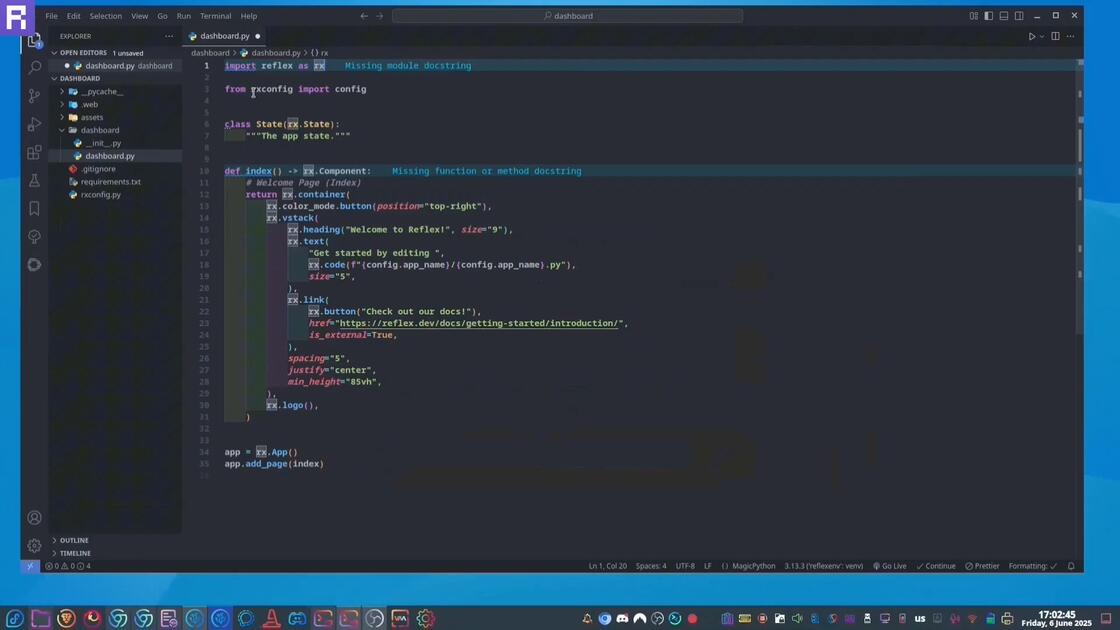1120x630 pixels.
Task: Open .gitignore in the explorer
Action: (98, 169)
